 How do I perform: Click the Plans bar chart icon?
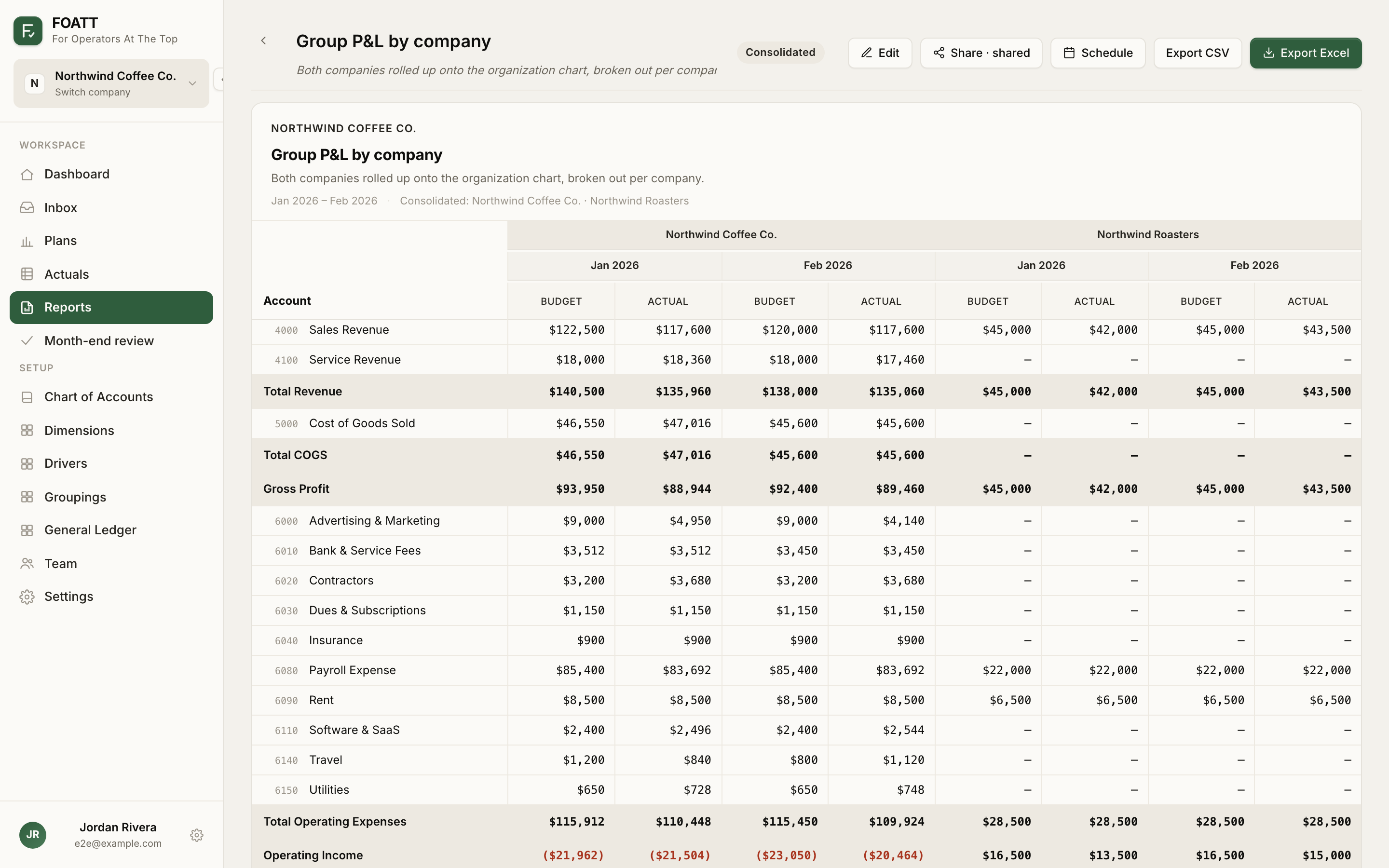click(x=27, y=241)
